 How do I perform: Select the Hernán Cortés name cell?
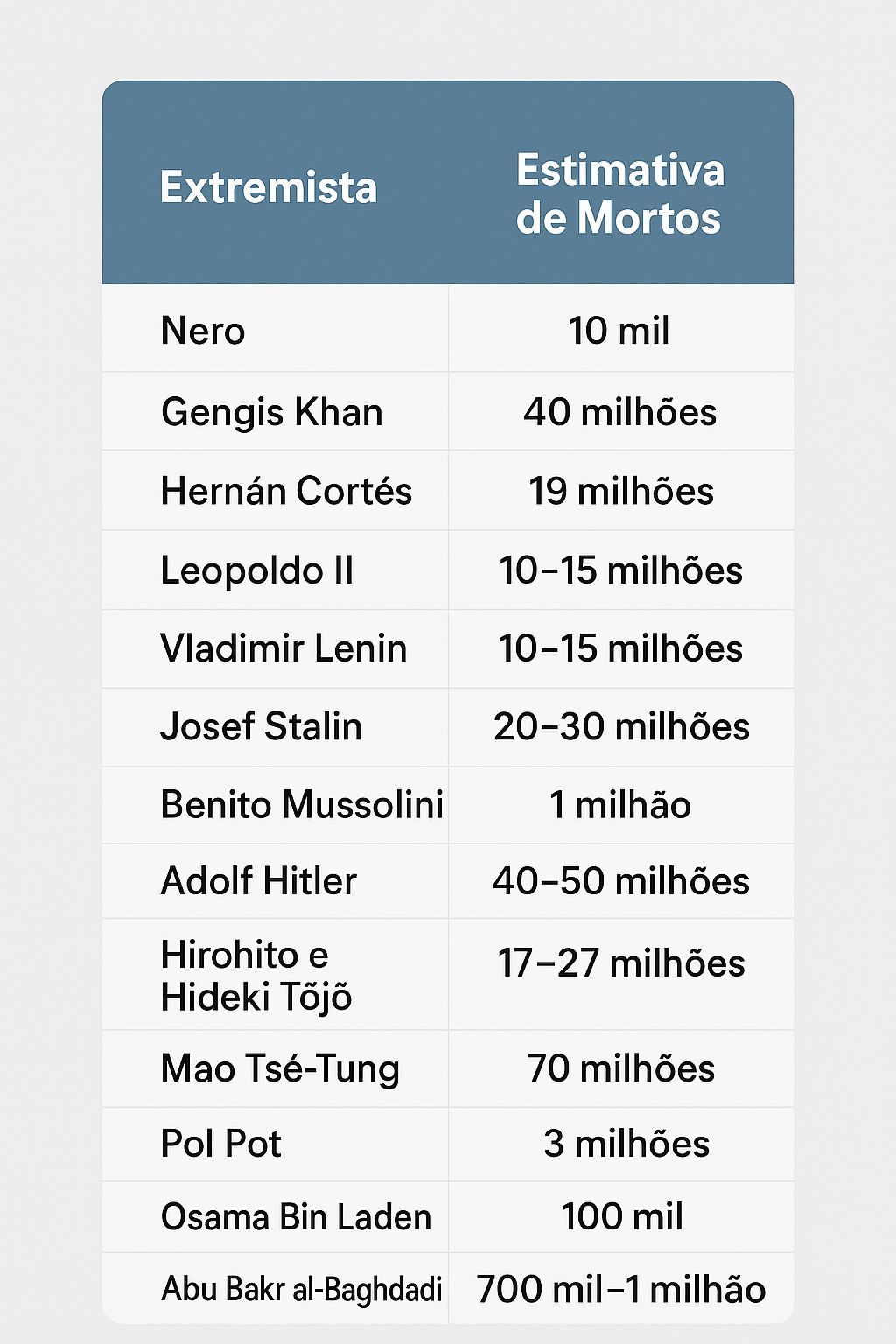pyautogui.click(x=286, y=491)
